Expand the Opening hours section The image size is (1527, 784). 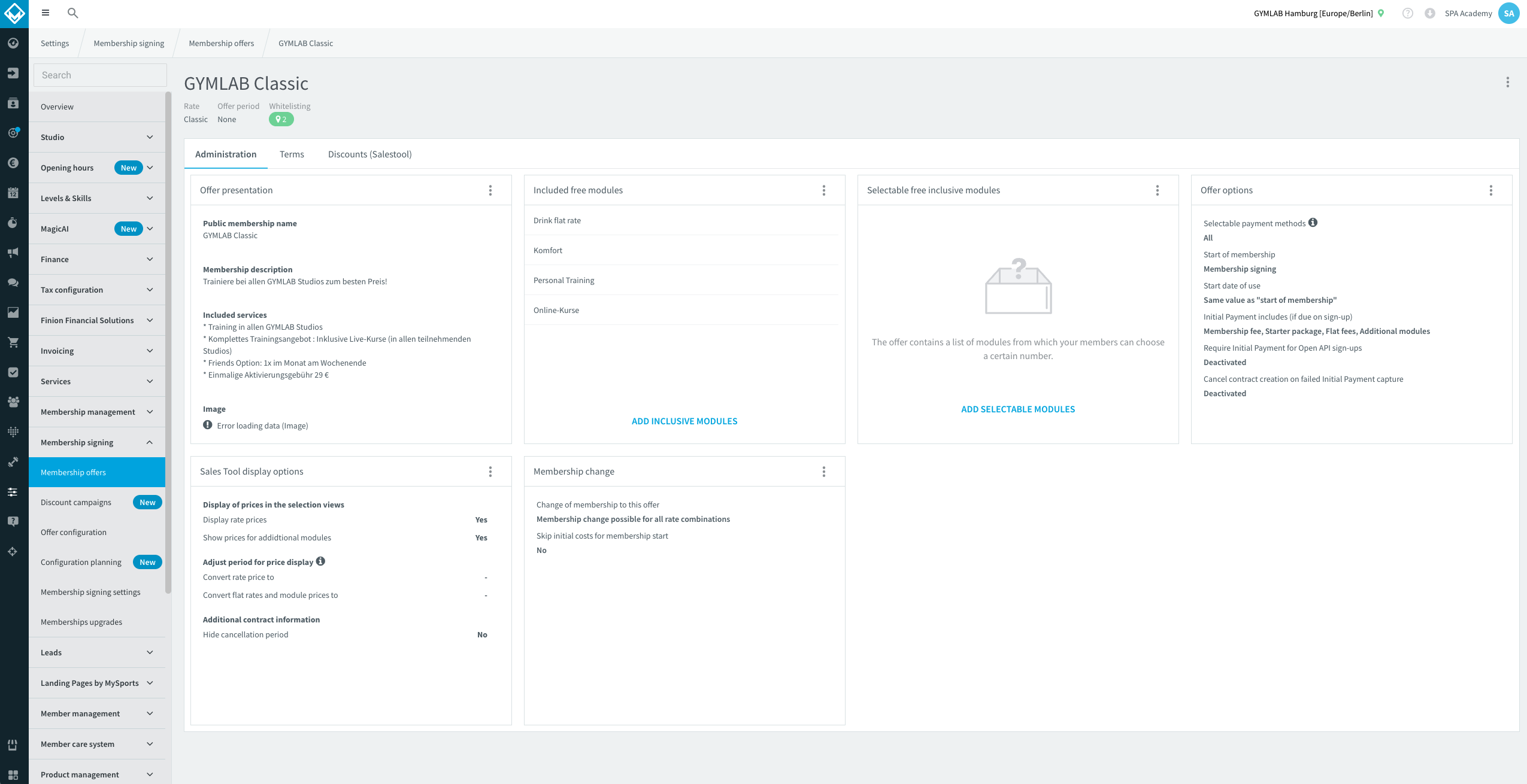[x=97, y=168]
